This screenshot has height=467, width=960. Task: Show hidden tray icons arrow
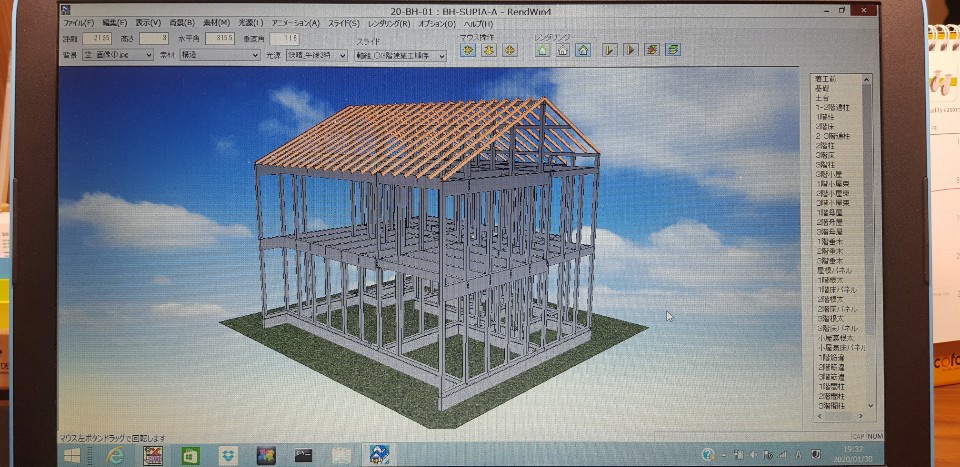[x=724, y=455]
